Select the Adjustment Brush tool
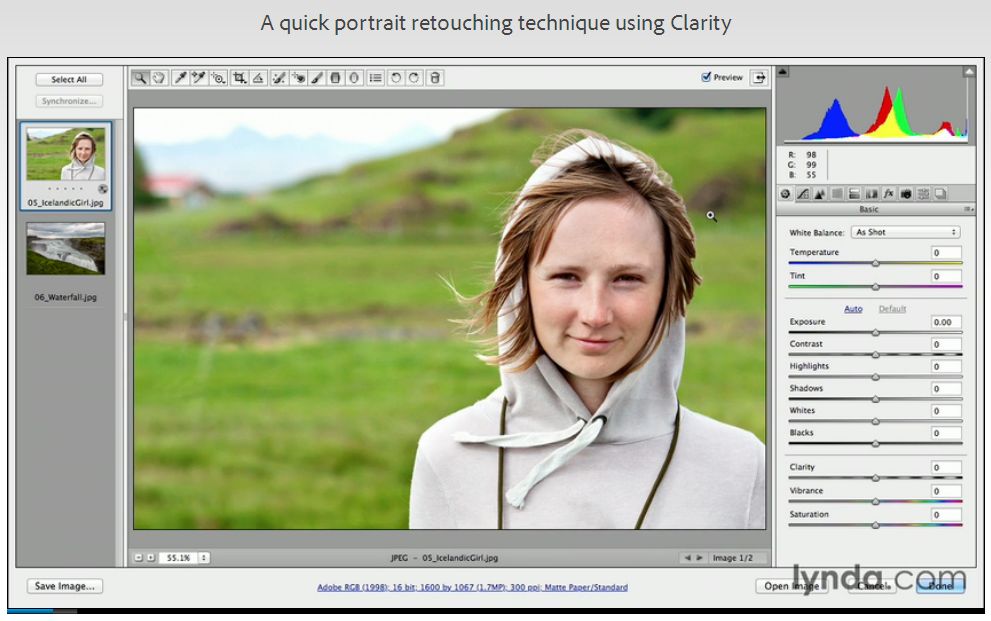 pyautogui.click(x=317, y=77)
